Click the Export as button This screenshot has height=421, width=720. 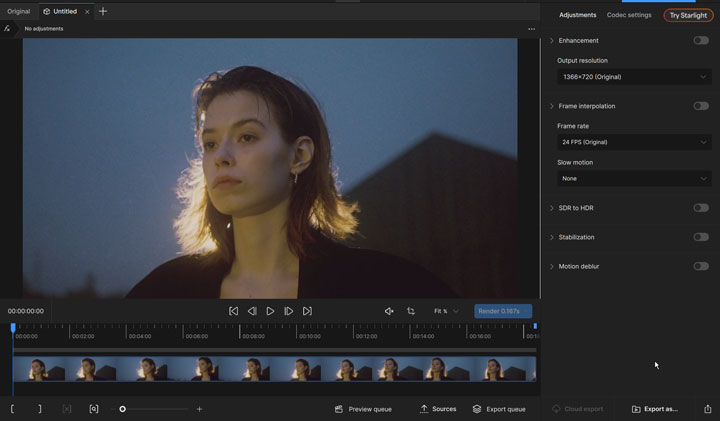(x=655, y=409)
